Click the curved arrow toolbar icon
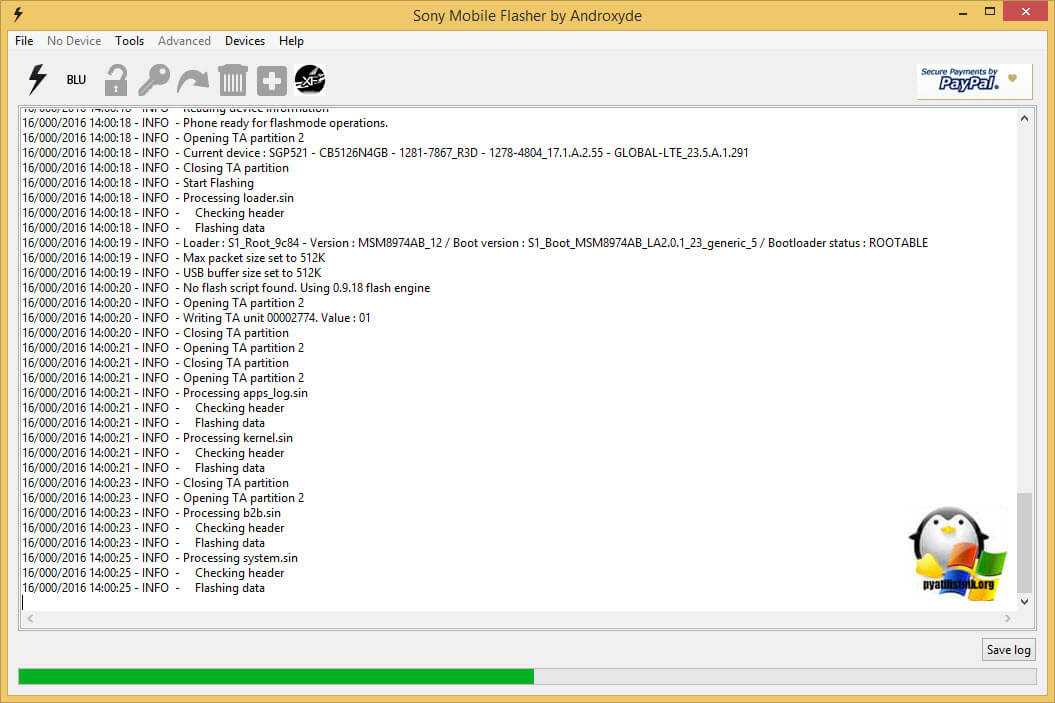Image resolution: width=1055 pixels, height=703 pixels. (x=193, y=80)
